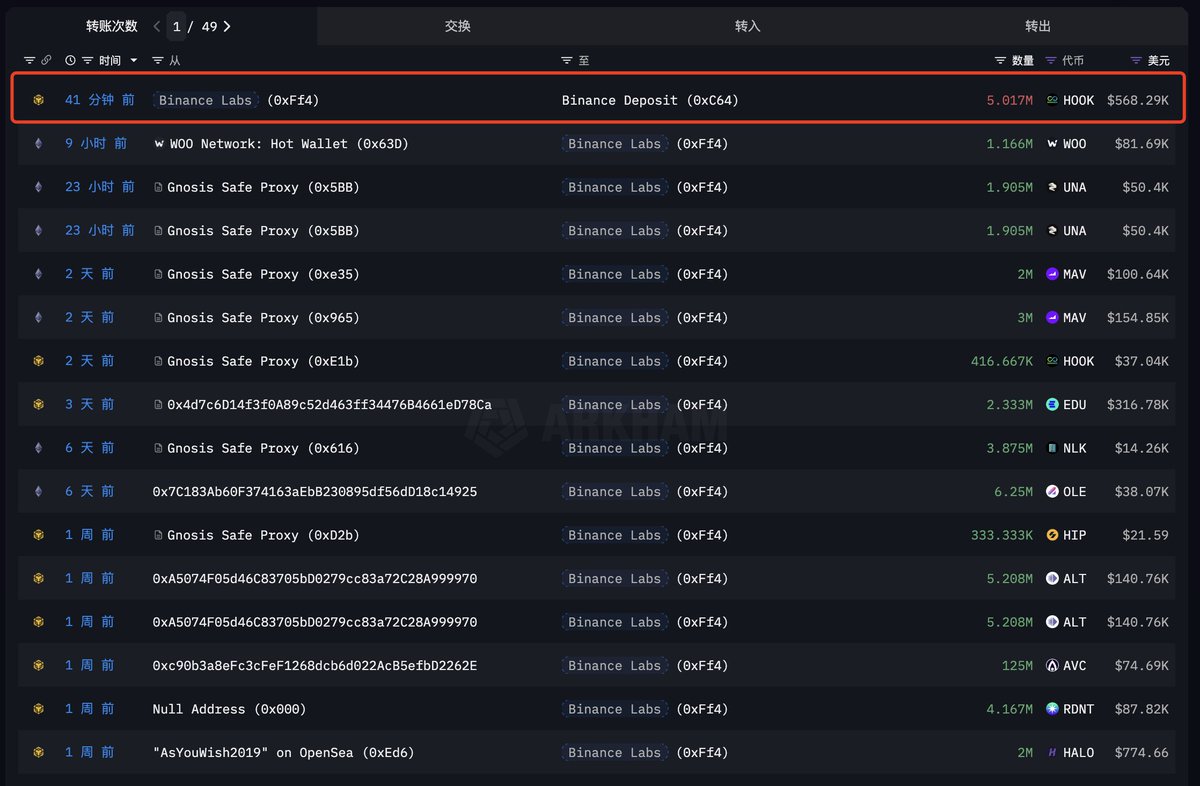Viewport: 1200px width, 786px height.
Task: Switch to the 转入 tab
Action: point(748,26)
